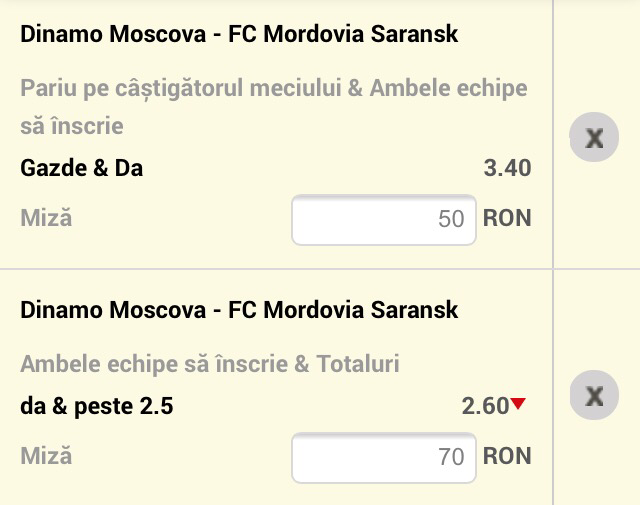The height and width of the screenshot is (505, 640).
Task: Focus the stake field containing 50
Action: [x=384, y=219]
